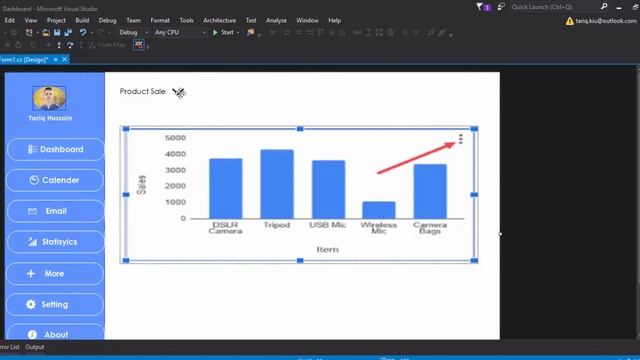The image size is (640, 360).
Task: Open the Debug menu
Action: (x=107, y=20)
